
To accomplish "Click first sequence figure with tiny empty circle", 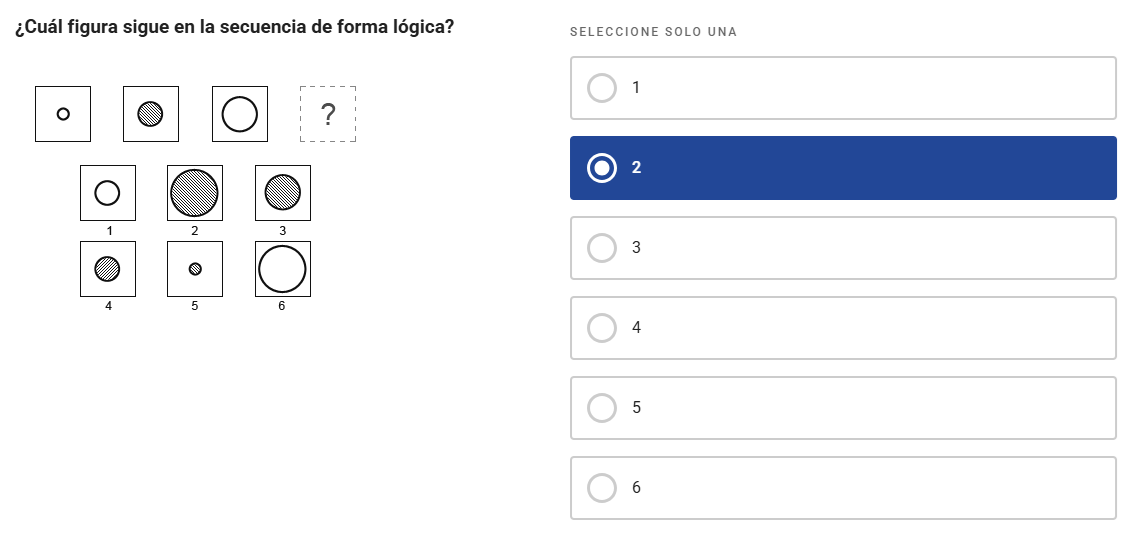I will coord(63,114).
